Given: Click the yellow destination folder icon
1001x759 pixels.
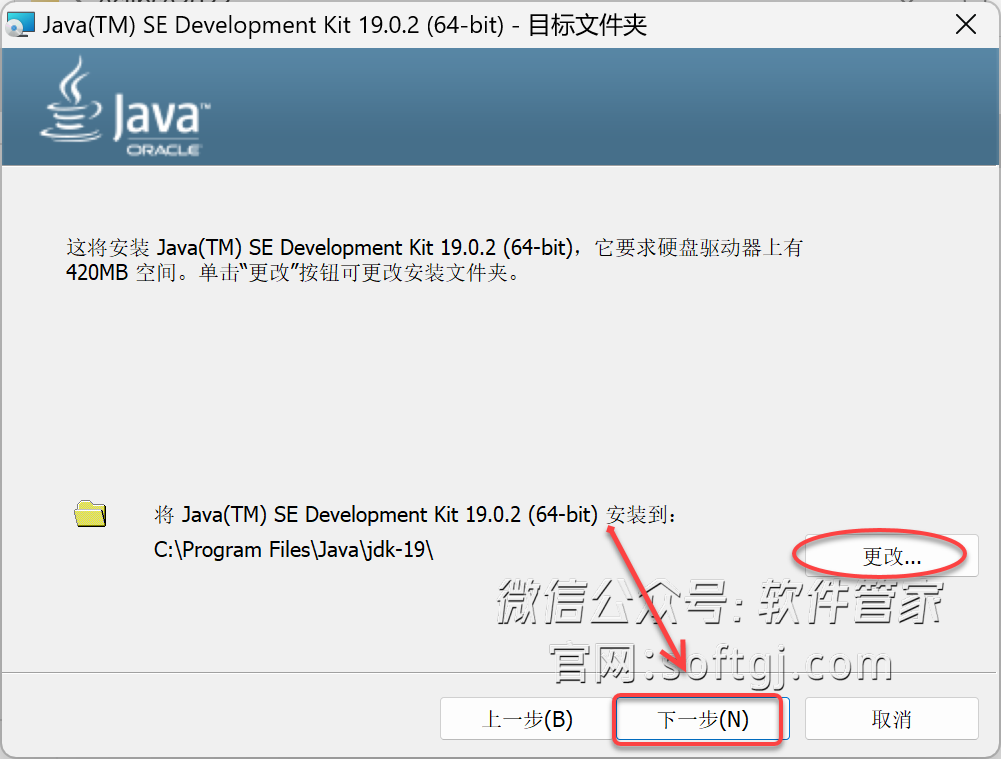Looking at the screenshot, I should (90, 513).
